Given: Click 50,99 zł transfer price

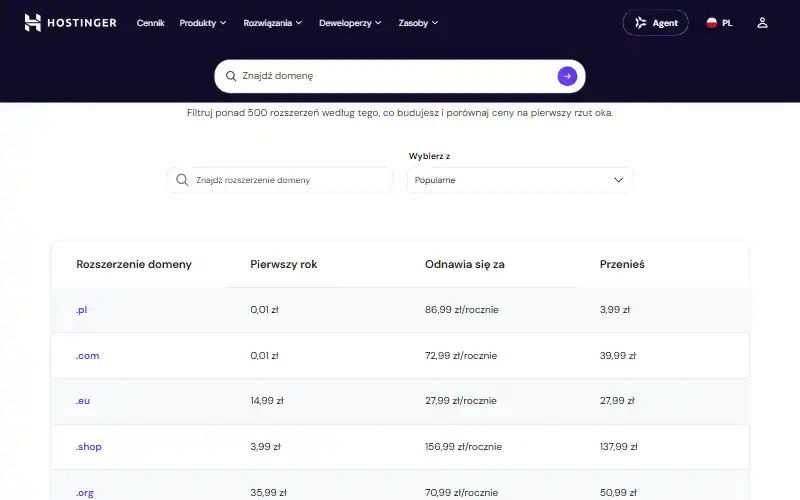Looking at the screenshot, I should coord(618,492).
